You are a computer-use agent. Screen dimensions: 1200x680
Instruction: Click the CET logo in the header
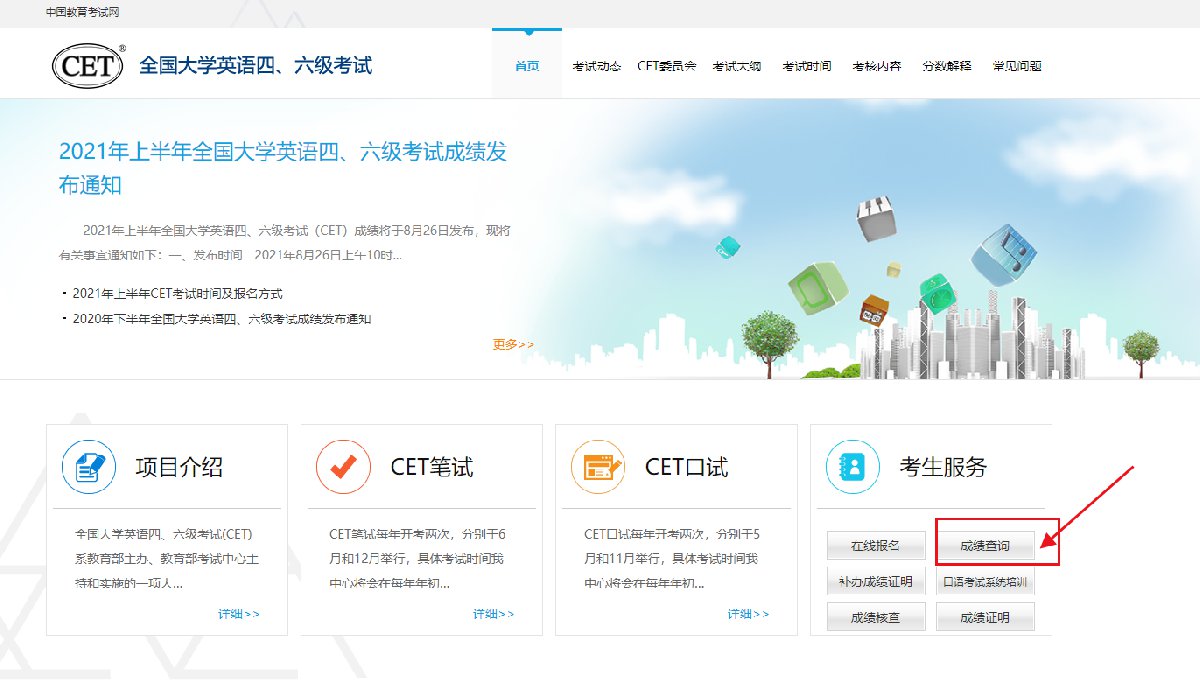click(x=89, y=66)
